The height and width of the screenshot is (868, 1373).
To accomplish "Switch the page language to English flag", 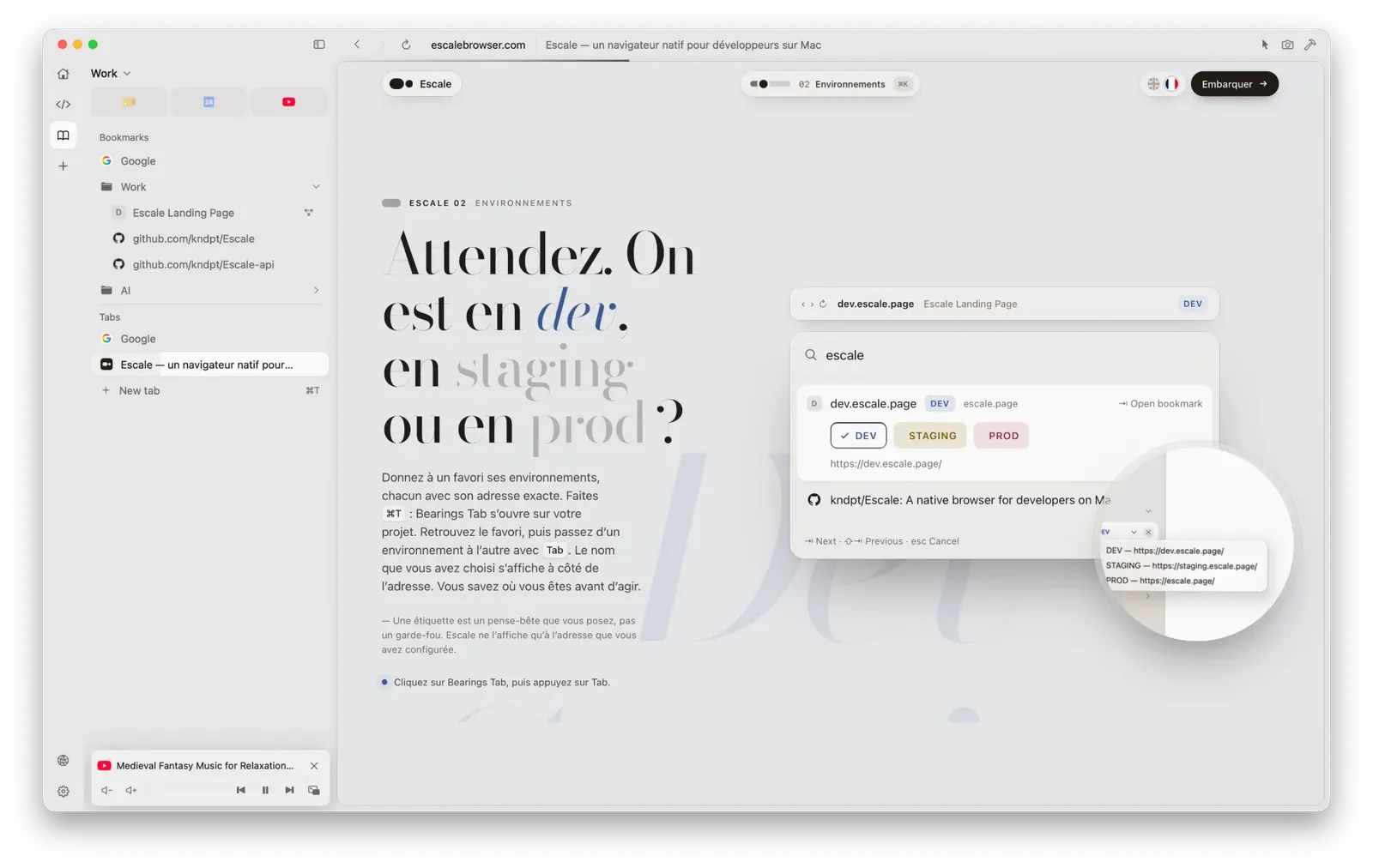I will click(1153, 84).
